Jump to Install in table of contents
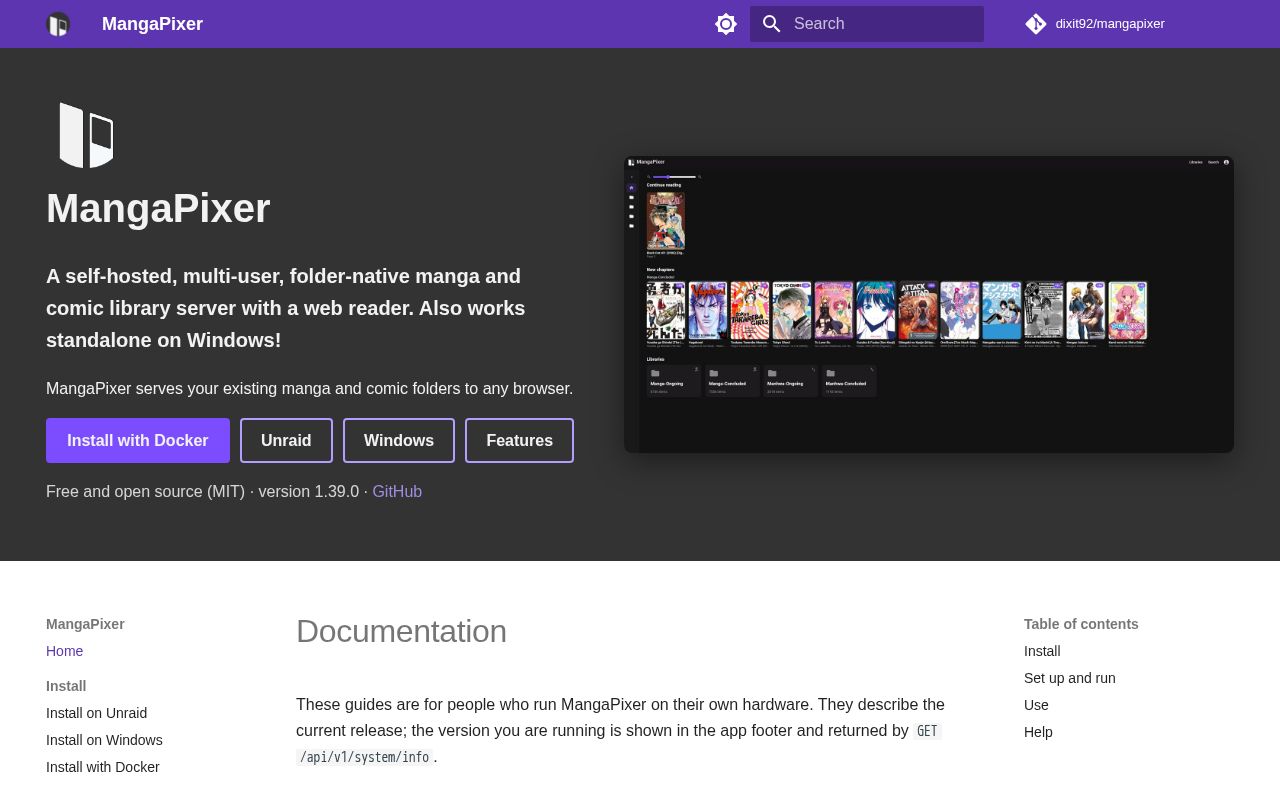This screenshot has width=1280, height=800. 1042,651
